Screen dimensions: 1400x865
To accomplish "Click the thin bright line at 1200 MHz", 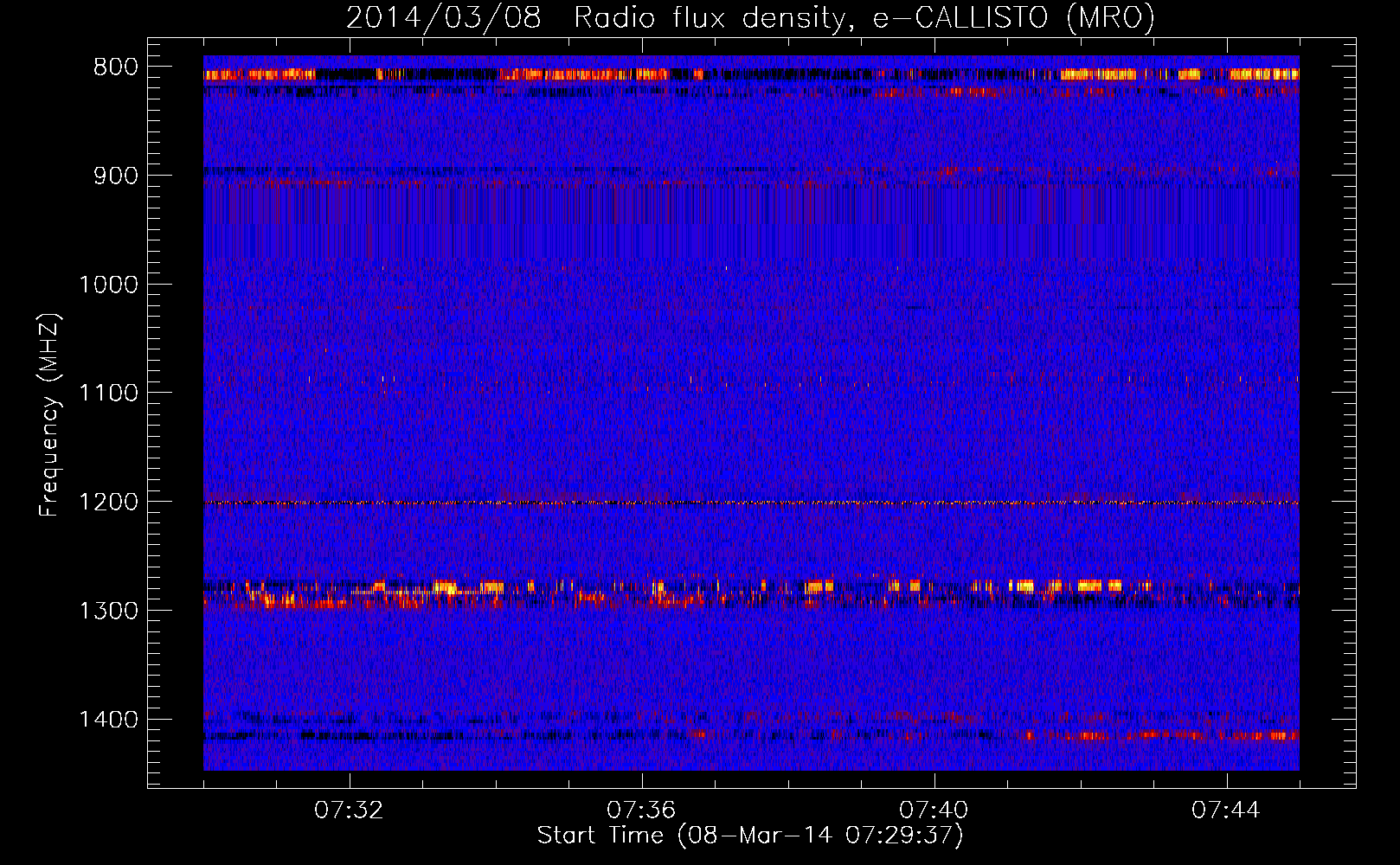I will [751, 503].
